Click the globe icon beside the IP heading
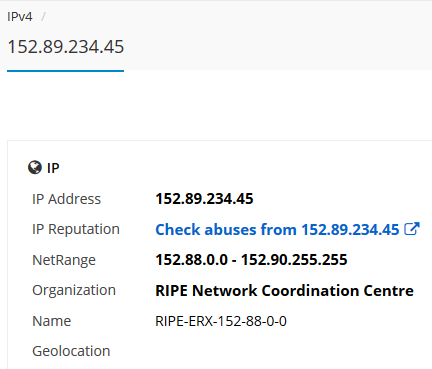This screenshot has height=369, width=432. click(x=35, y=168)
